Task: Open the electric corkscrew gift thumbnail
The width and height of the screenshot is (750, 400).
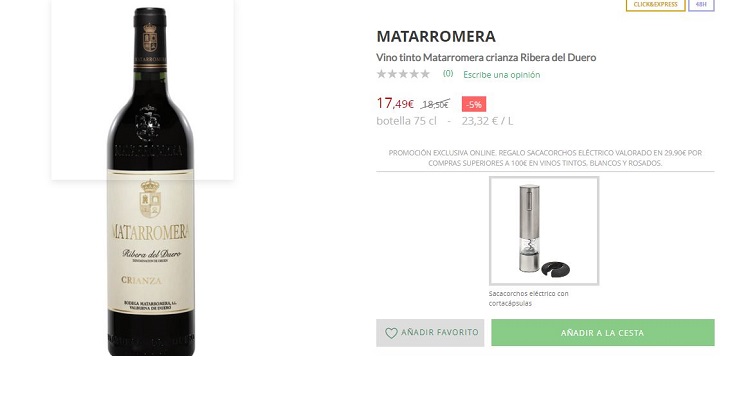Action: 544,231
